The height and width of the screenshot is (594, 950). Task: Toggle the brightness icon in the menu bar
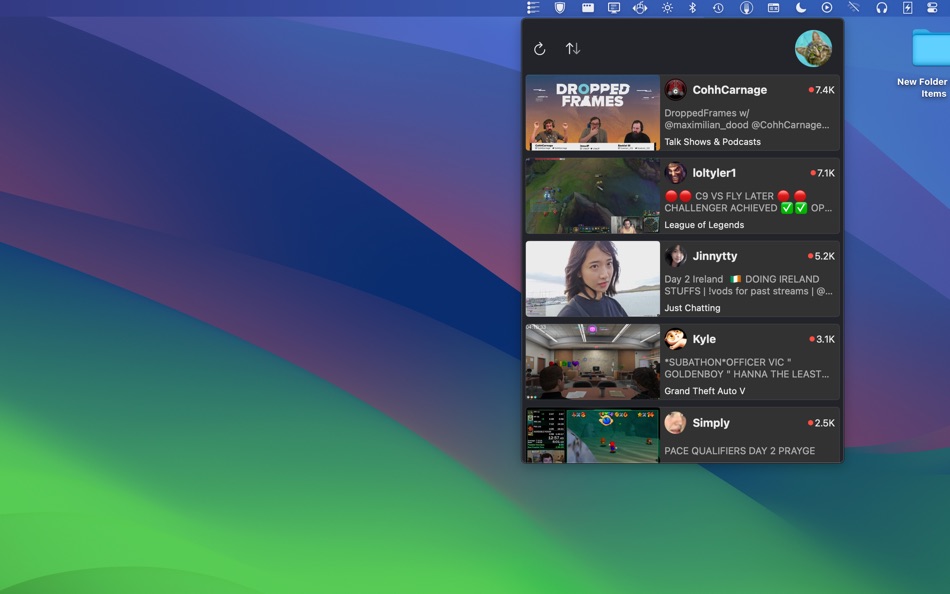667,8
